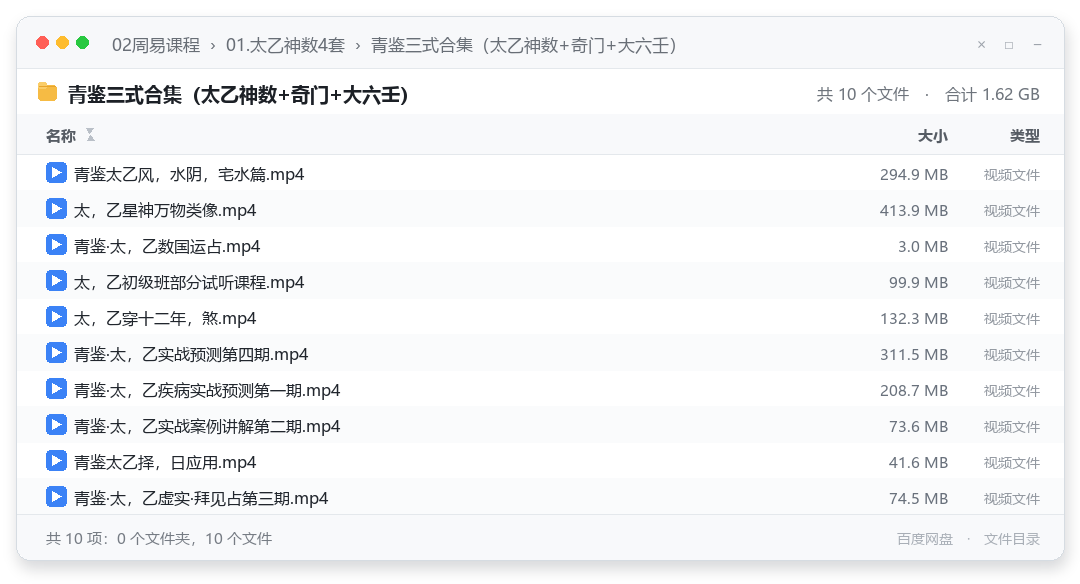Screen dimensions: 1080x584
Task: Navigate to 01.太乙神数4套 breadcrumb folder
Action: pos(285,45)
